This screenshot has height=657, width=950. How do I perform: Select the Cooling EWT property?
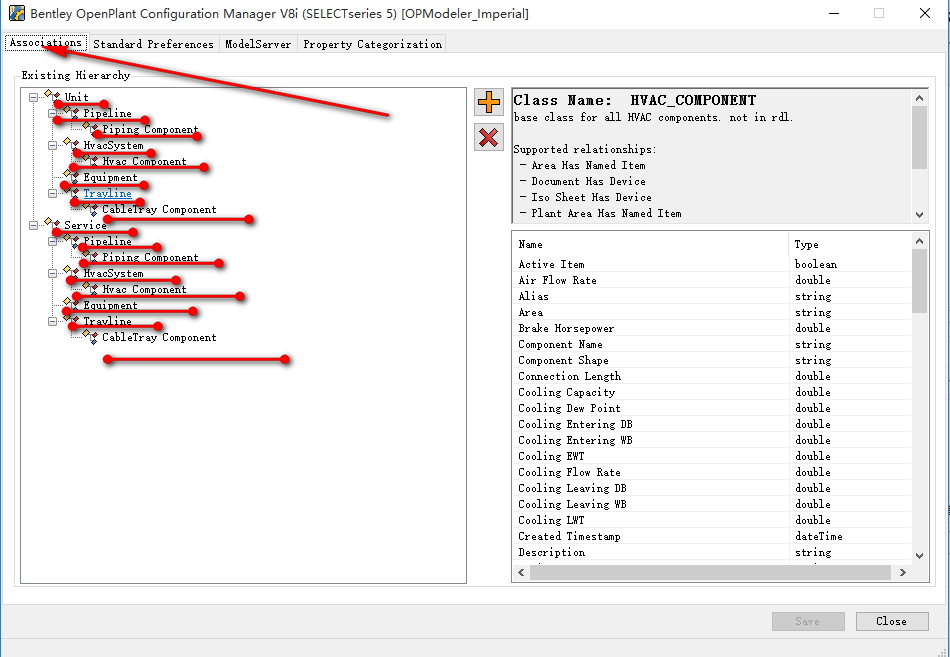click(x=712, y=456)
